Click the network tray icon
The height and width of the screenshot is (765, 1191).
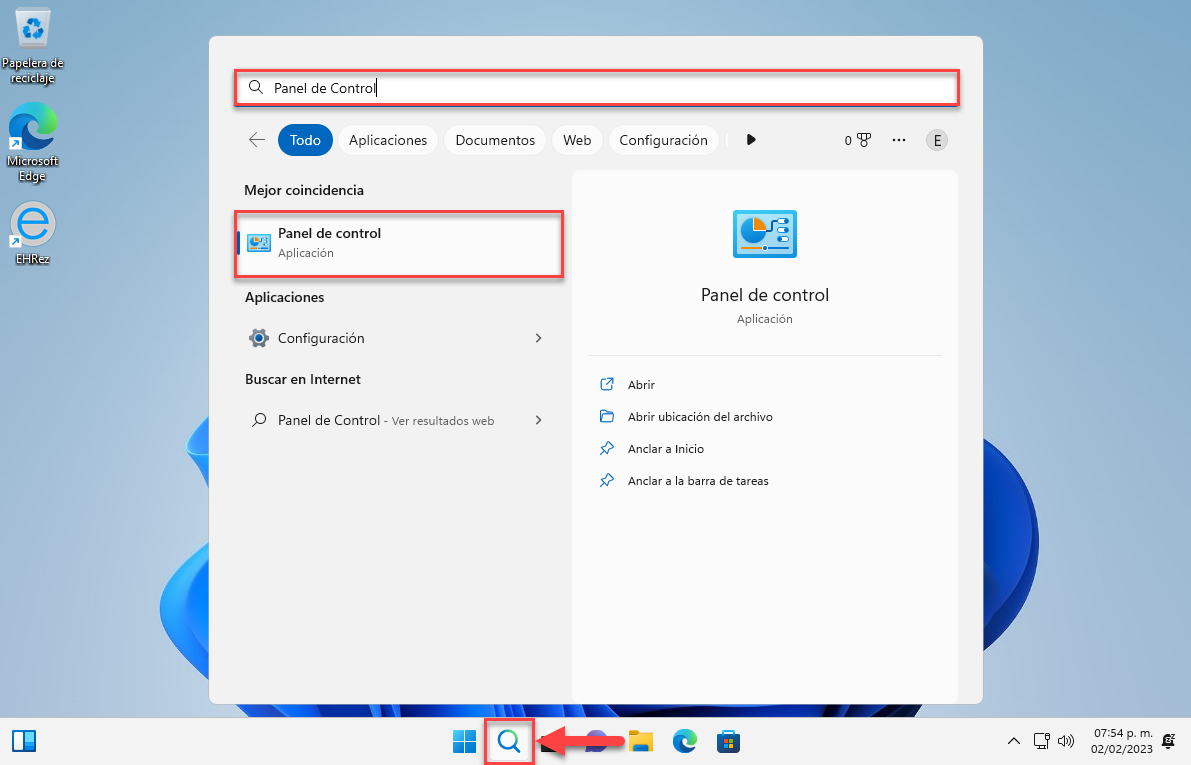[x=1041, y=741]
